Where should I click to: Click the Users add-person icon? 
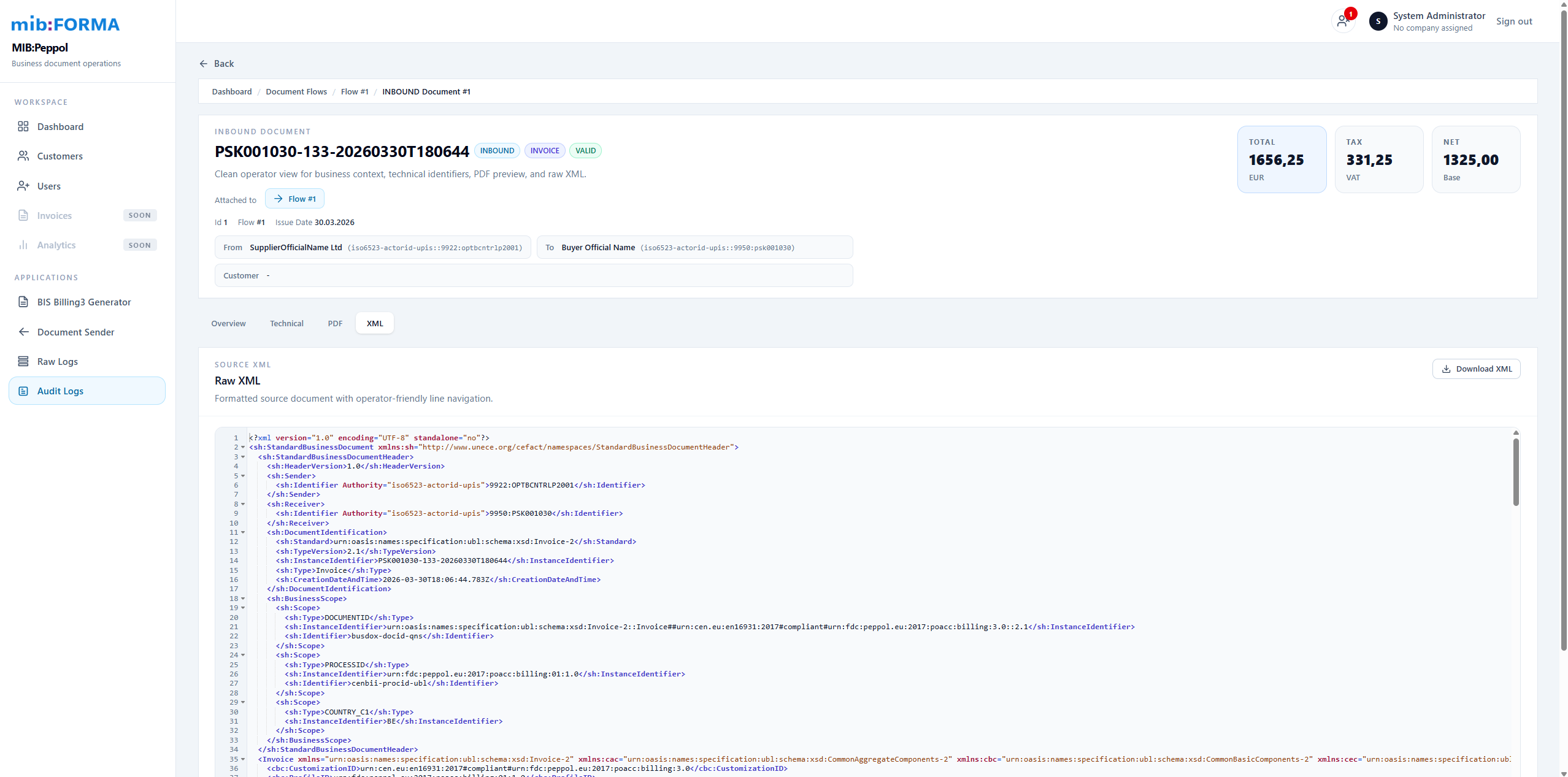tap(23, 186)
